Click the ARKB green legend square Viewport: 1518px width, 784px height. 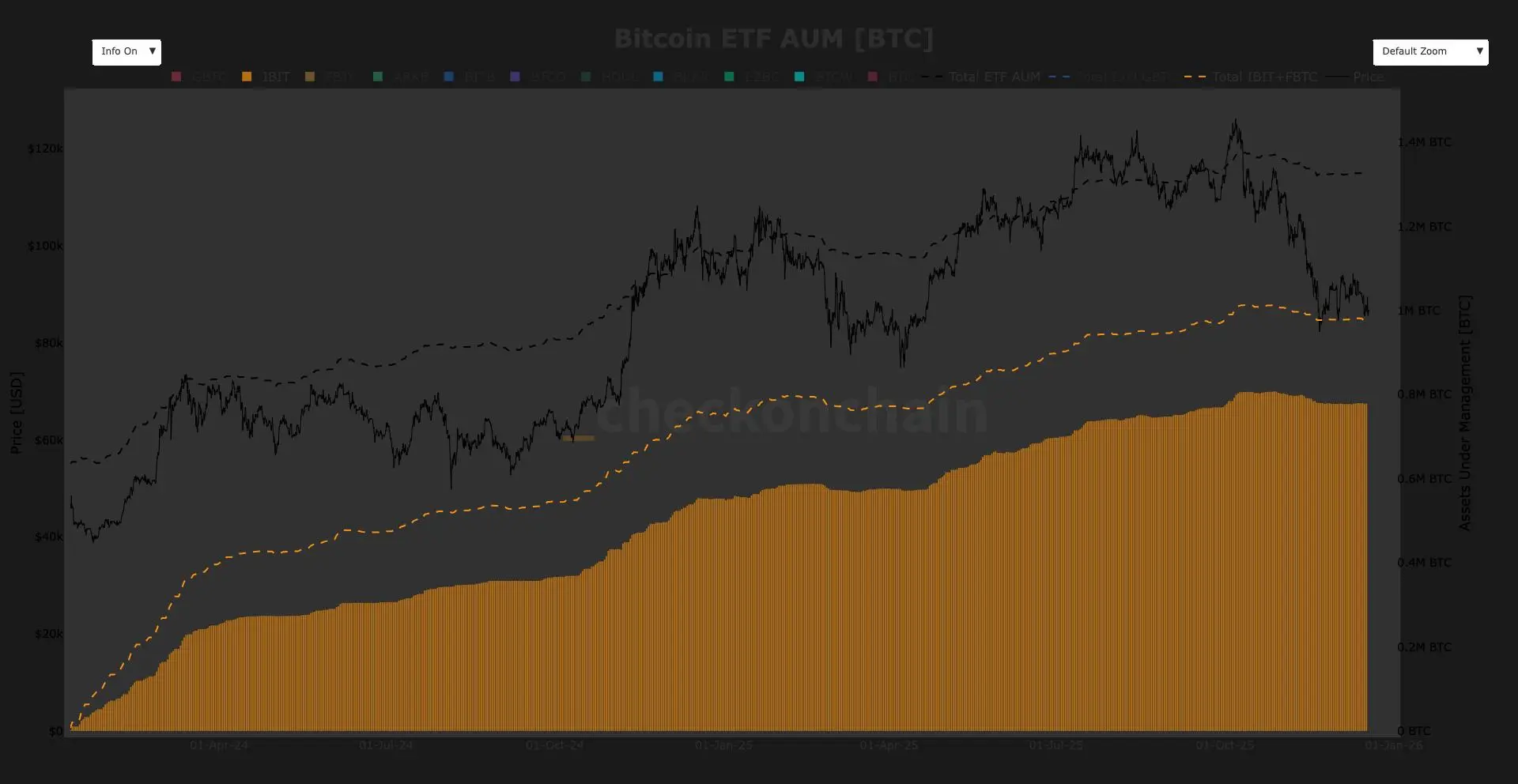click(x=378, y=77)
